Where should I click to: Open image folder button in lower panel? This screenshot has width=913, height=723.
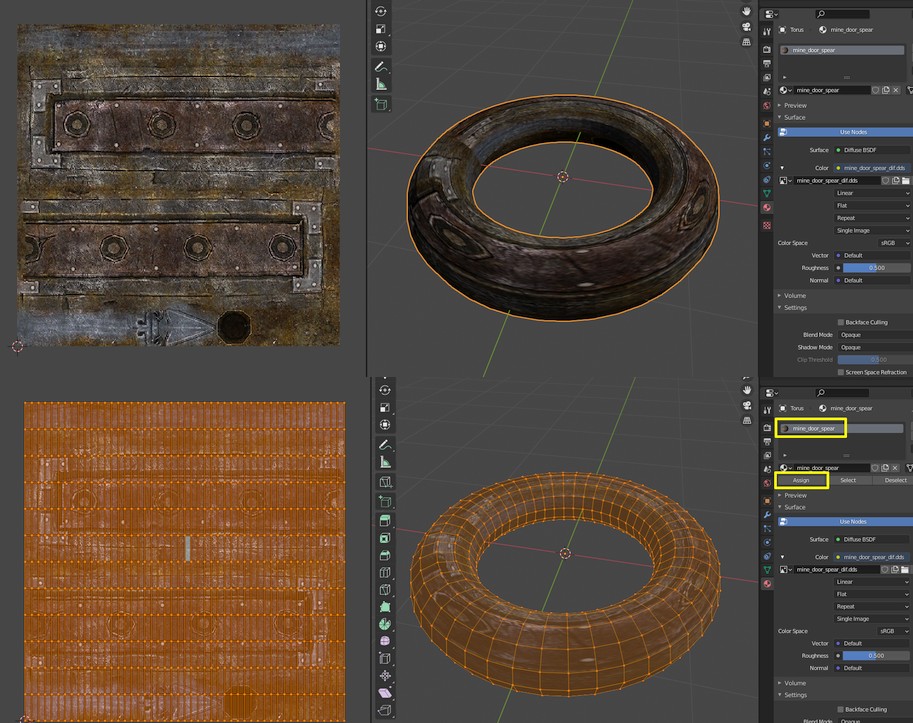pyautogui.click(x=904, y=569)
